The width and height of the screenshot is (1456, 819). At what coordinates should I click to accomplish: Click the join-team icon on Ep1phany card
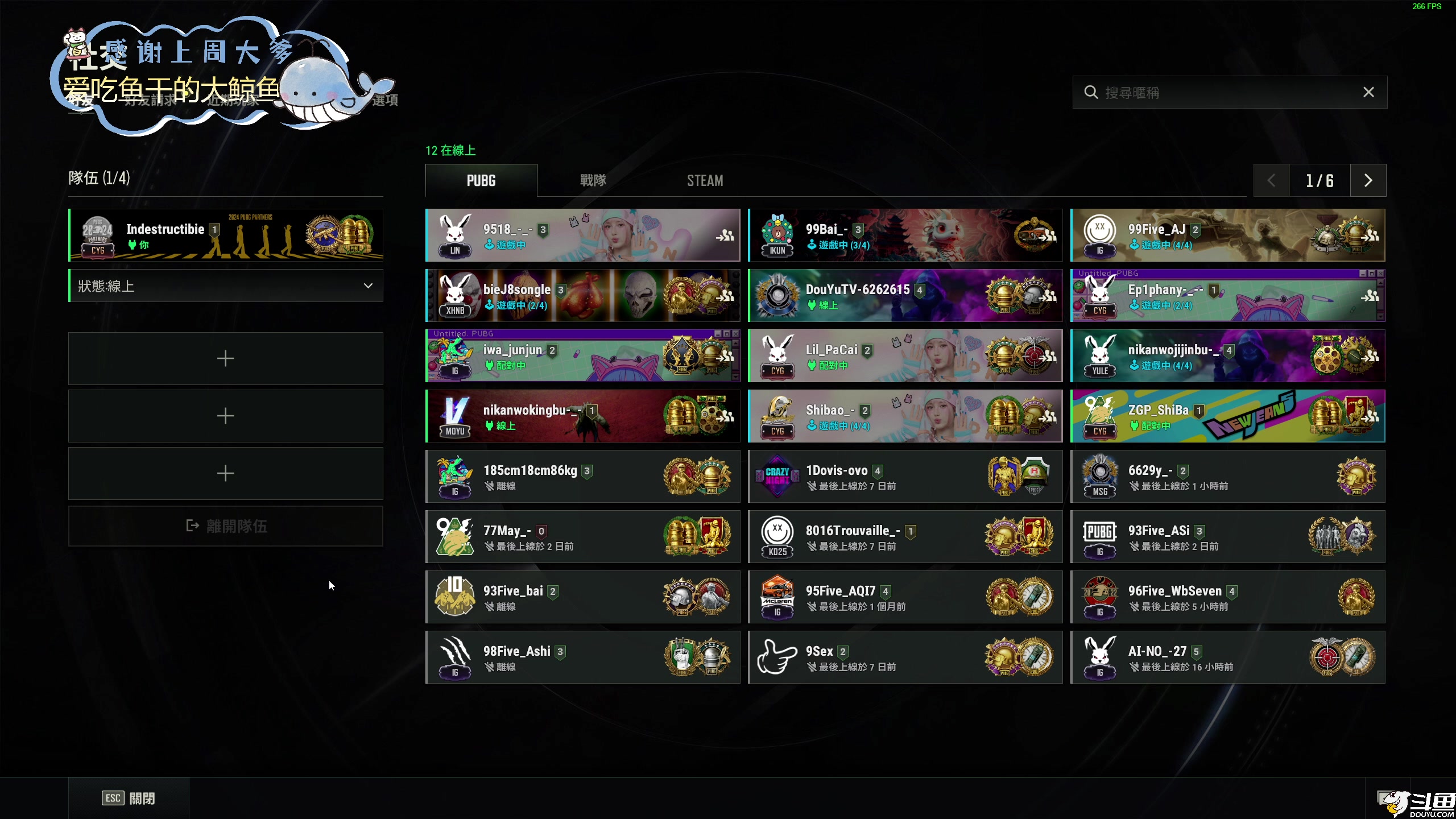[1370, 296]
